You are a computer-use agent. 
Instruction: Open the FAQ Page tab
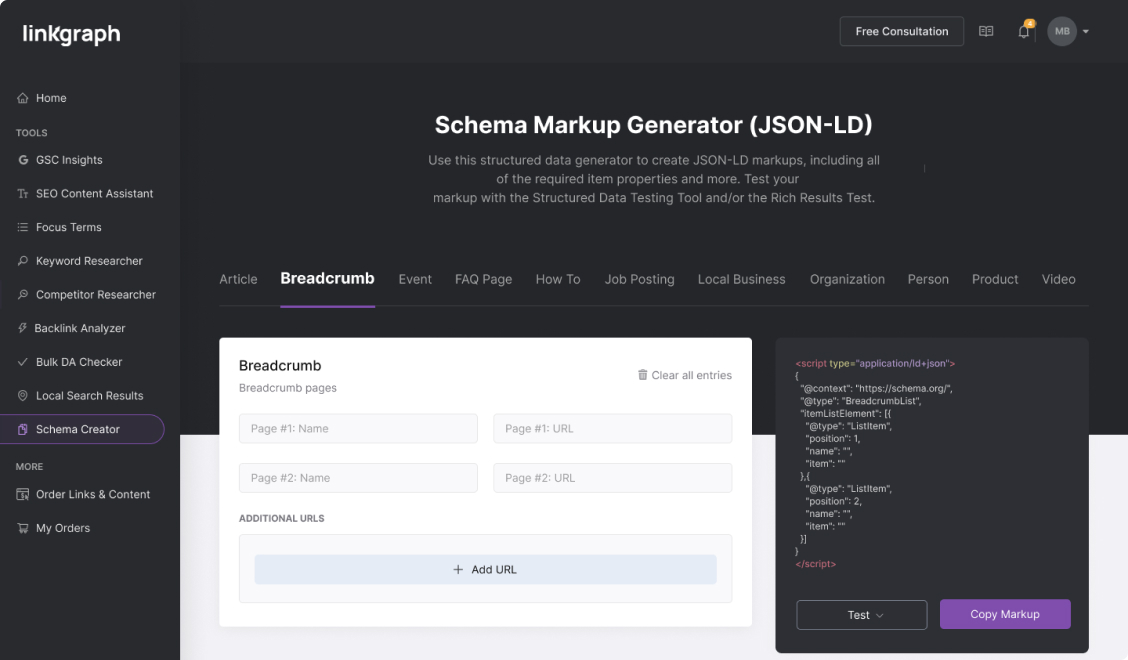pyautogui.click(x=483, y=279)
